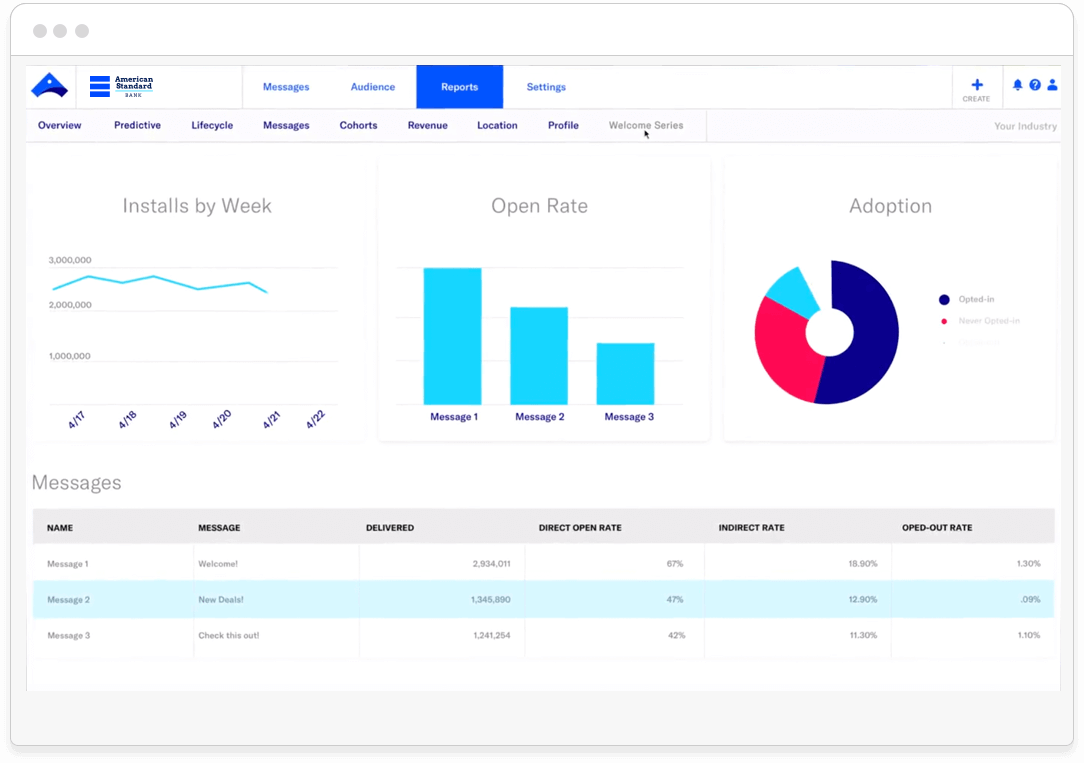1084x763 pixels.
Task: View the Cohorts report
Action: tap(358, 125)
